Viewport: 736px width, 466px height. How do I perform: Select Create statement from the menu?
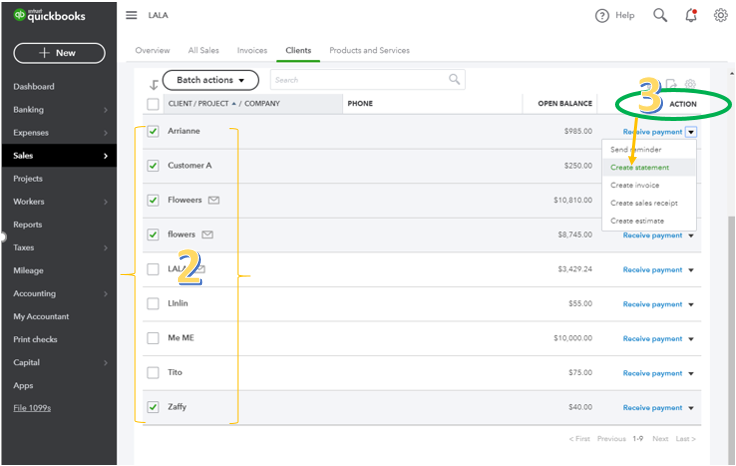640,167
